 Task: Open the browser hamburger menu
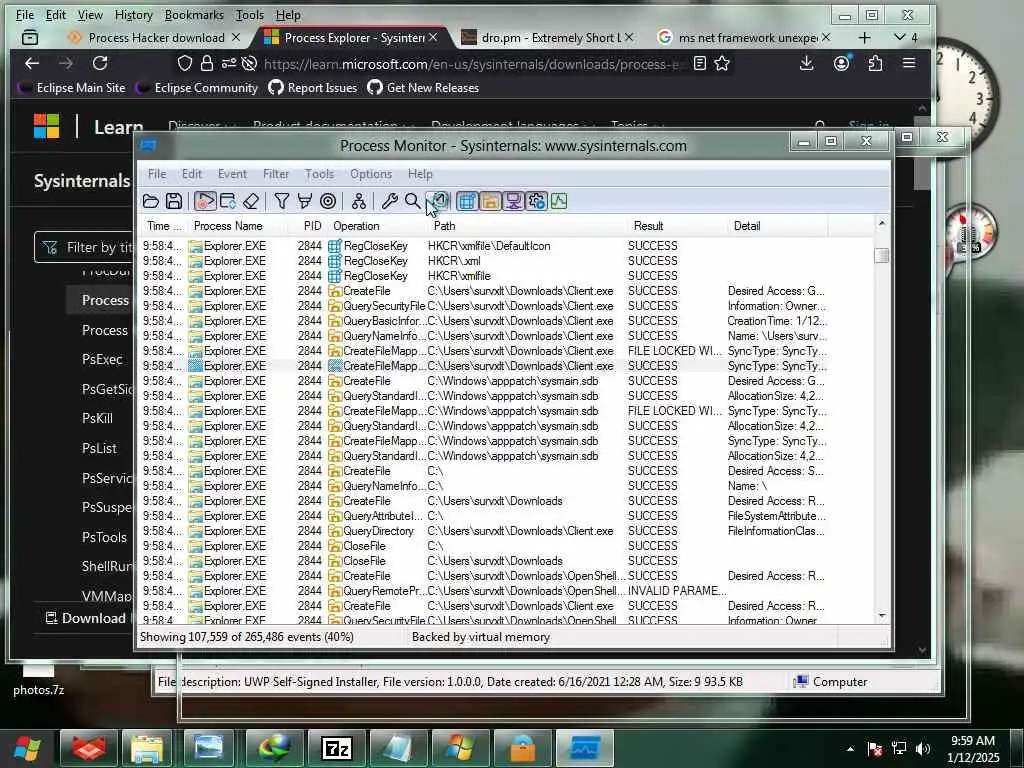(x=909, y=63)
